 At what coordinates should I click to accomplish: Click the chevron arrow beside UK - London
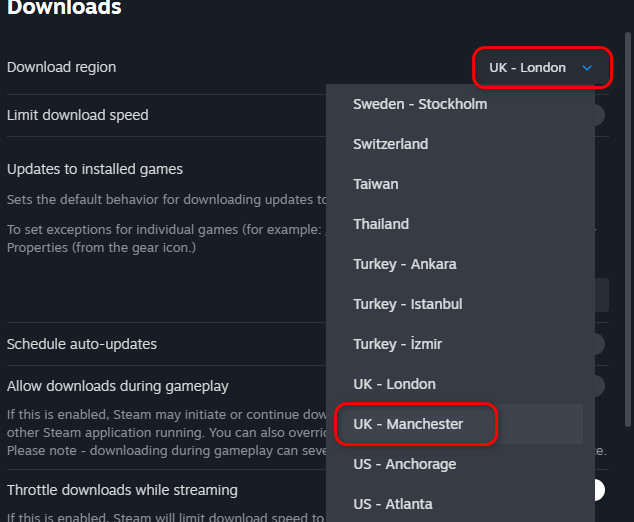point(588,68)
